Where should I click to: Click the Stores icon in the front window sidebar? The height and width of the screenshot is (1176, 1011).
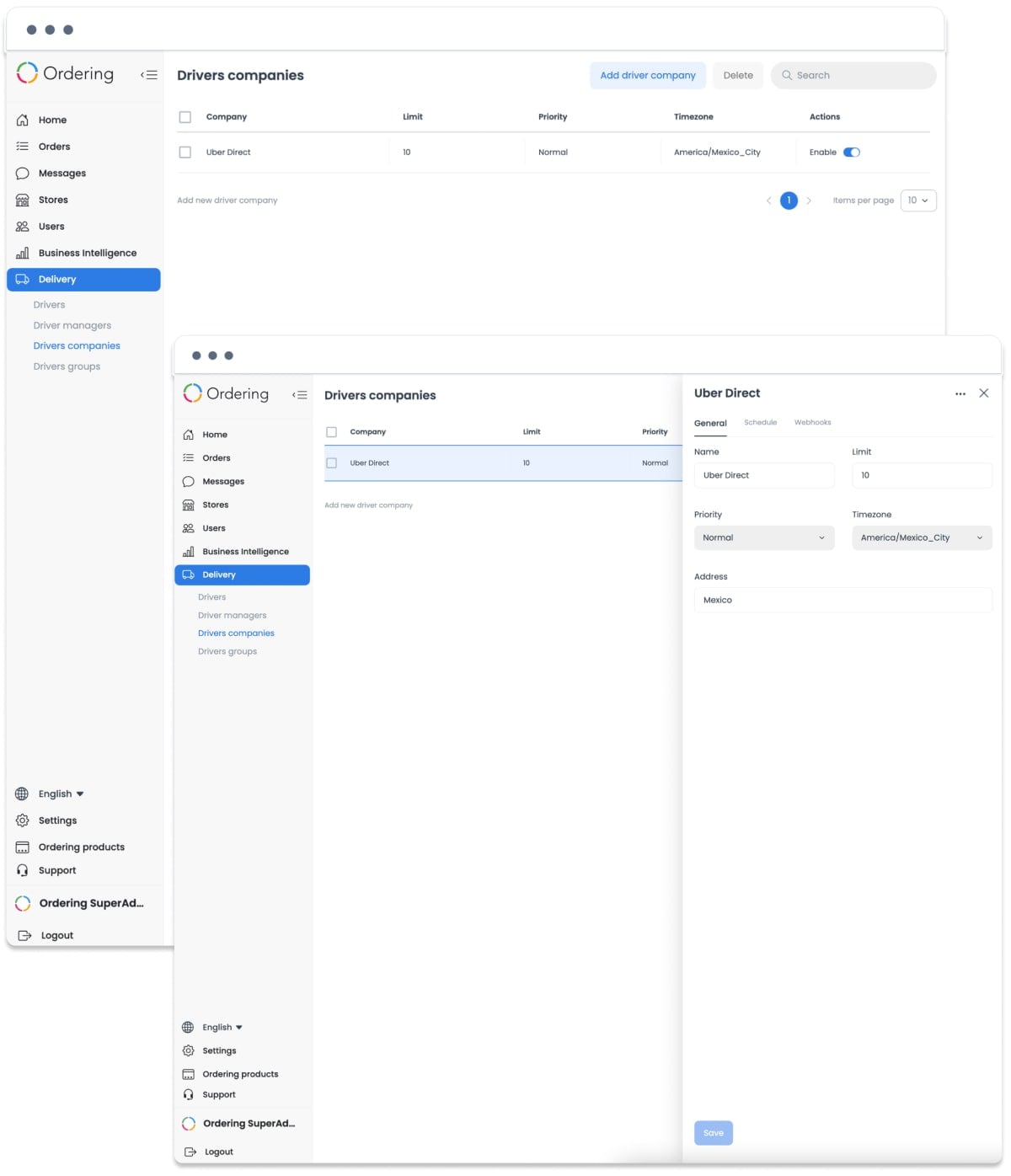pyautogui.click(x=189, y=505)
